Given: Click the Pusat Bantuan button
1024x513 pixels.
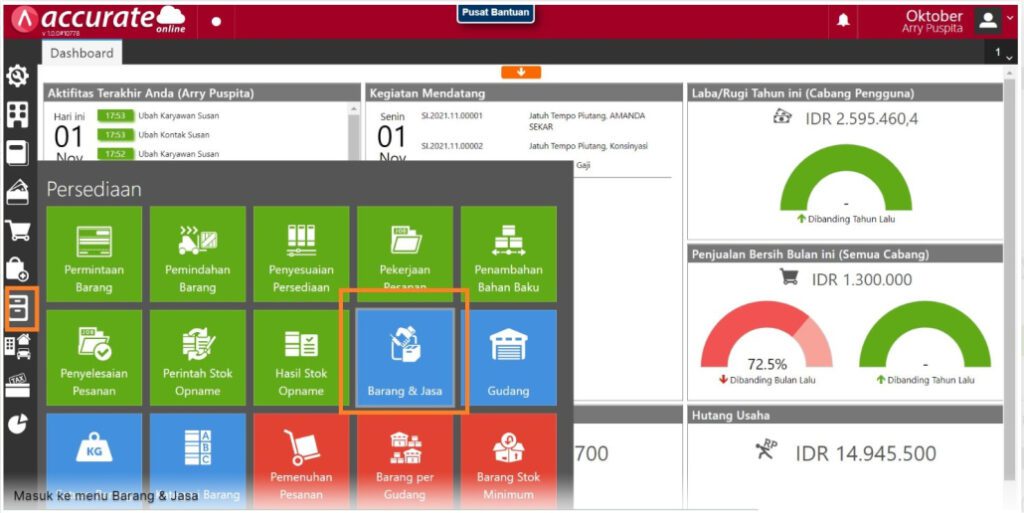Looking at the screenshot, I should [x=496, y=12].
